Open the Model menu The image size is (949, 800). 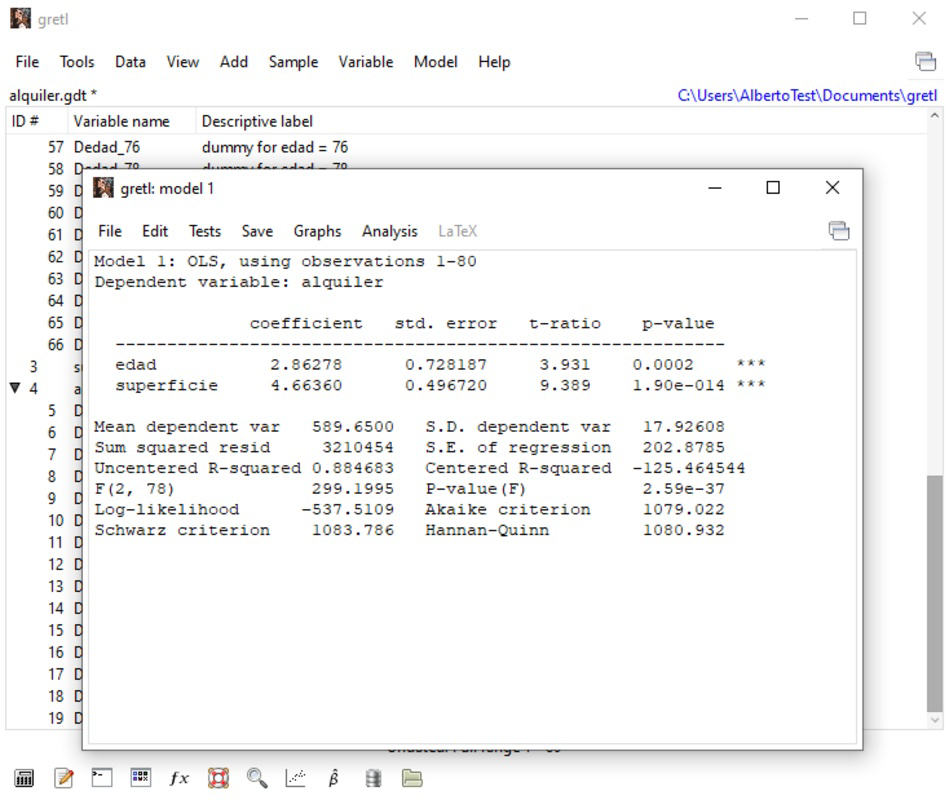[436, 62]
